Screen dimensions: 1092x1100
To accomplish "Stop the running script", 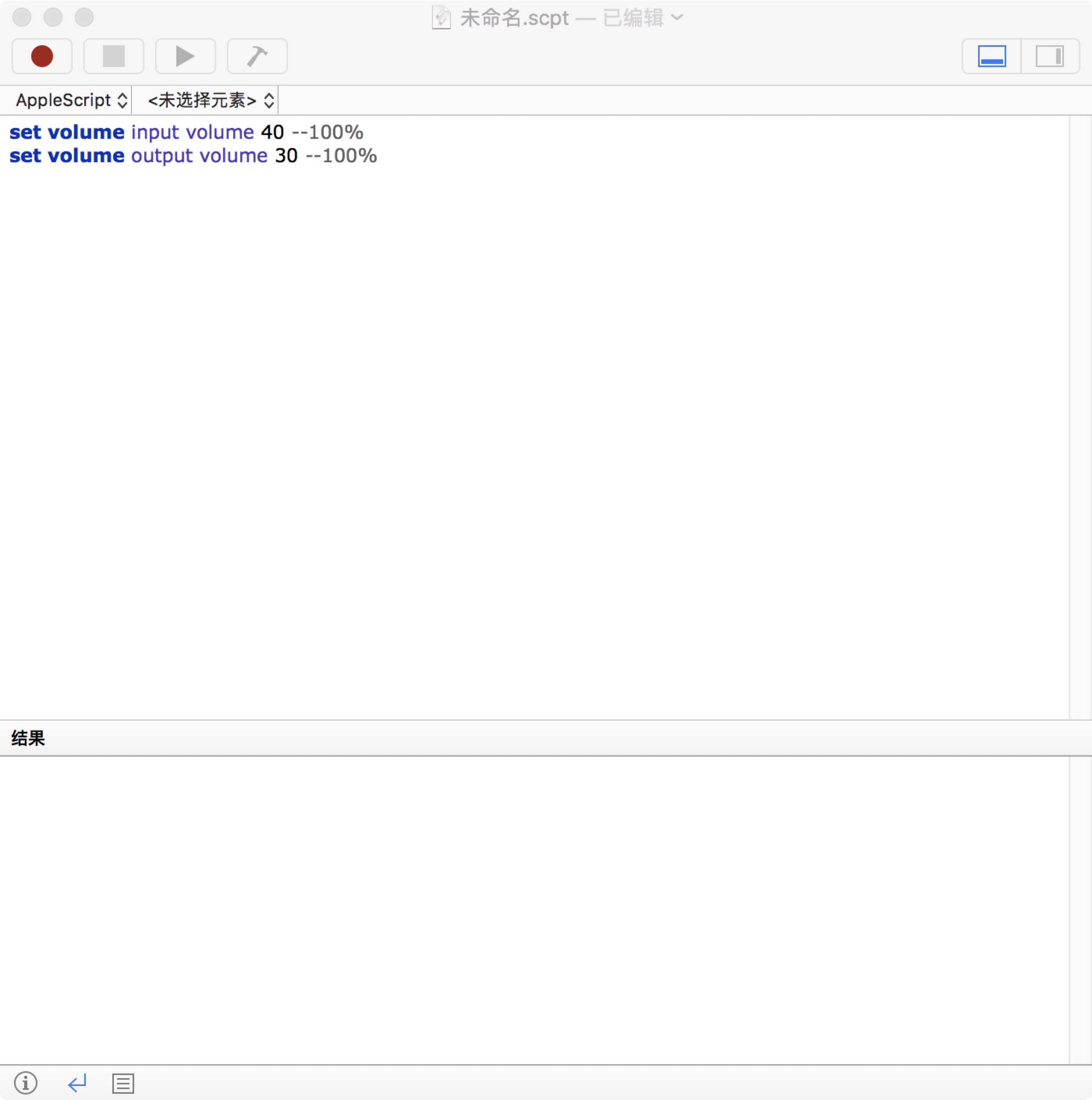I will pos(114,56).
